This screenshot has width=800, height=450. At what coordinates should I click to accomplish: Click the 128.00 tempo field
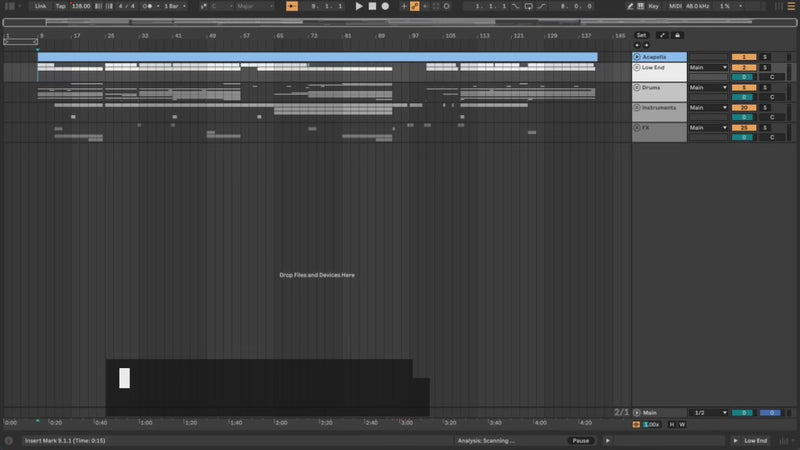(x=81, y=6)
